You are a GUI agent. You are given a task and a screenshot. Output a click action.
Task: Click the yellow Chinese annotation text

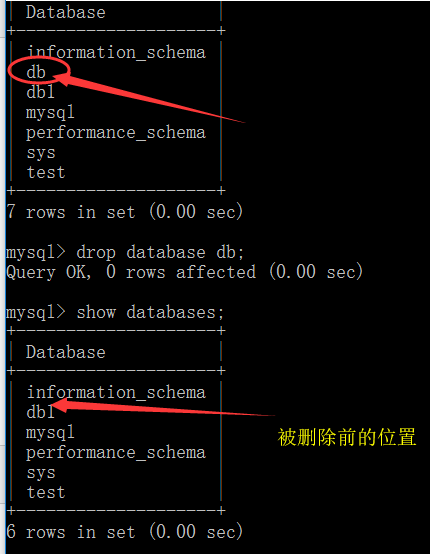pos(347,437)
